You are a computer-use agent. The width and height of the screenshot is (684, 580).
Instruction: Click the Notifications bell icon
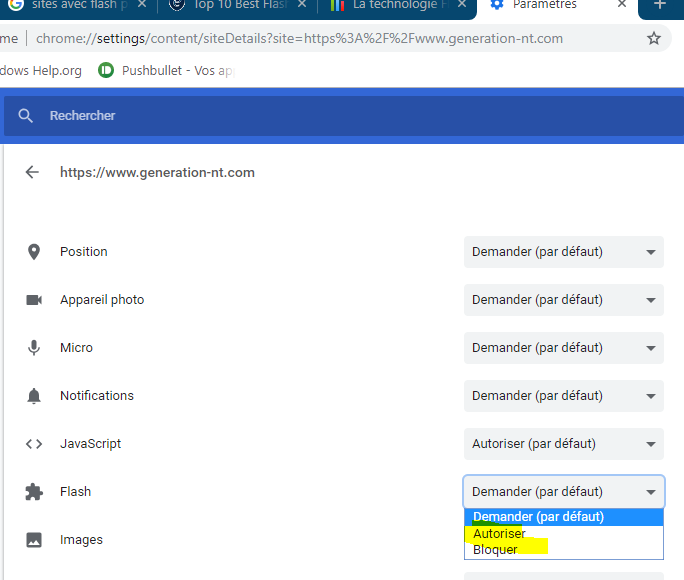34,396
